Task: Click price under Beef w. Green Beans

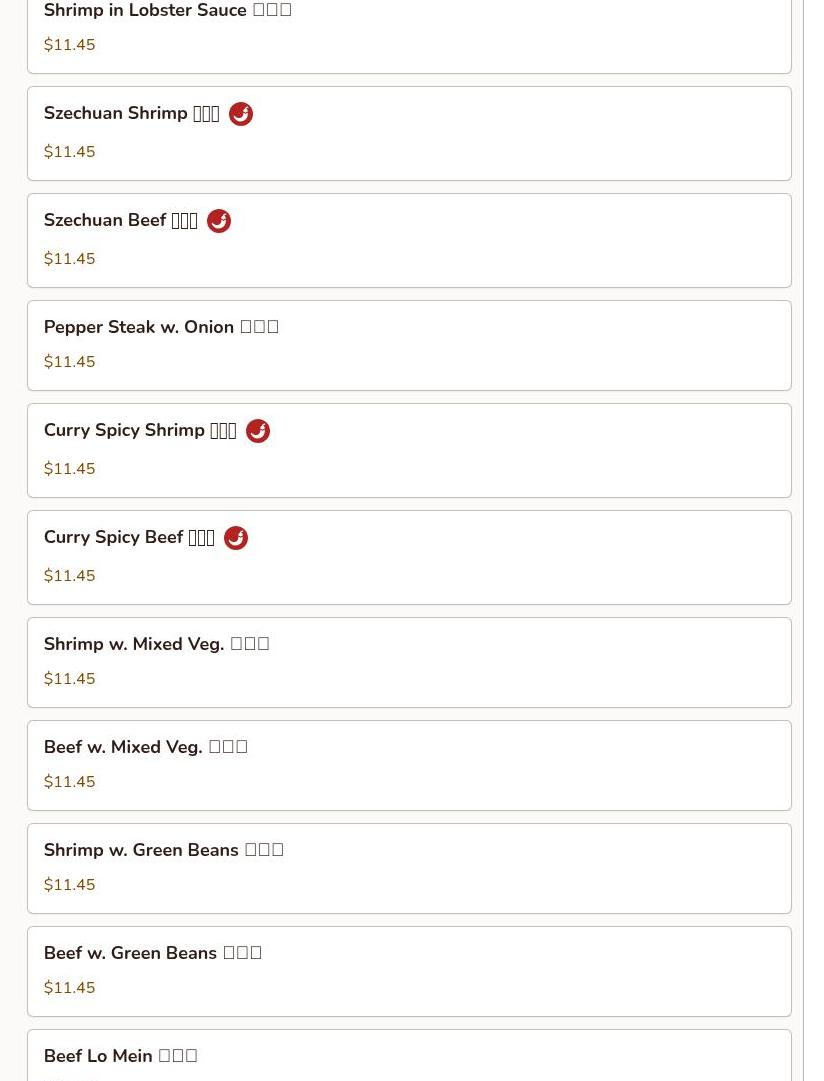Action: (69, 988)
